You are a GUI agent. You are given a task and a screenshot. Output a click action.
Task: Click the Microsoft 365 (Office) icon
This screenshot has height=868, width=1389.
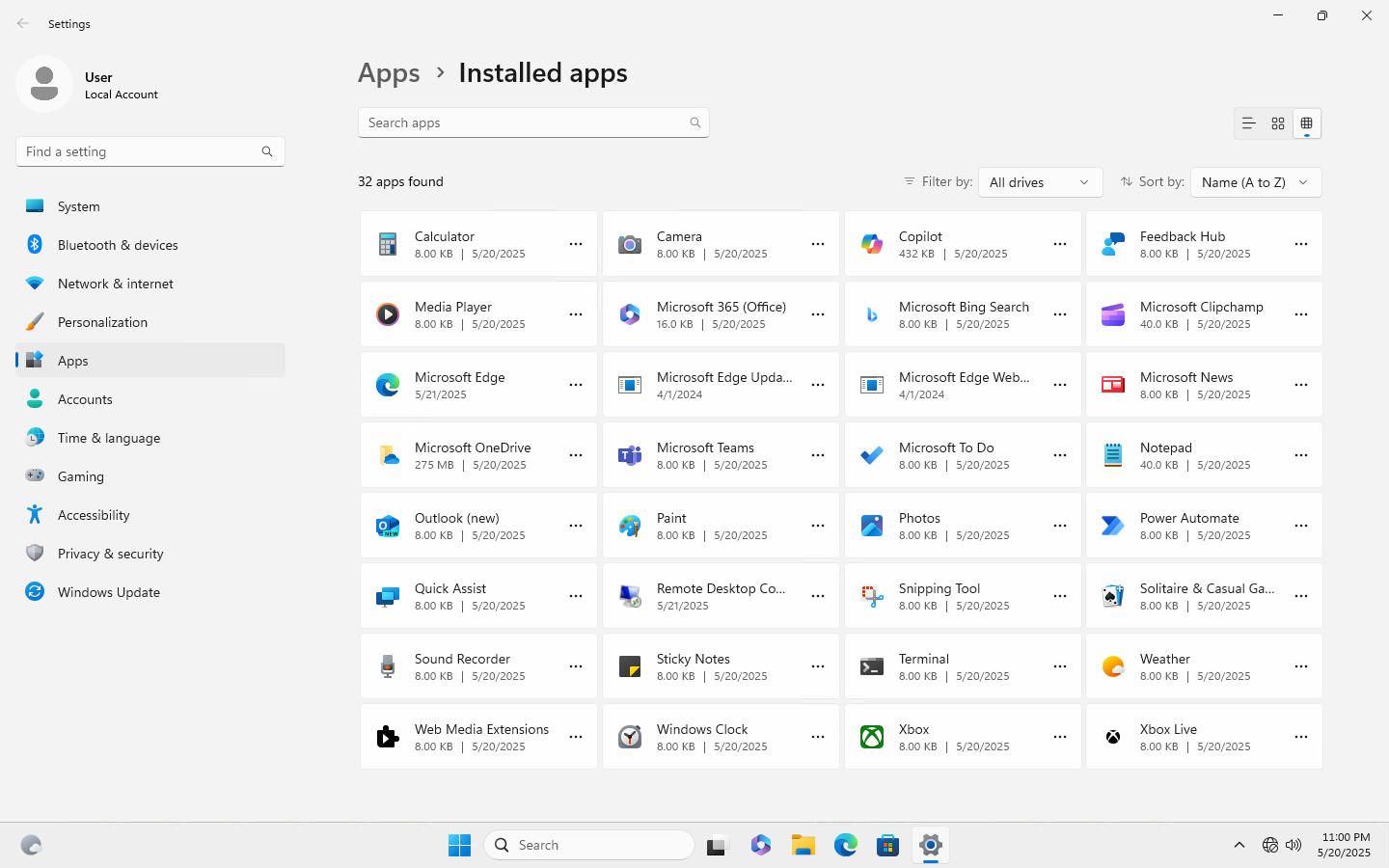coord(630,314)
